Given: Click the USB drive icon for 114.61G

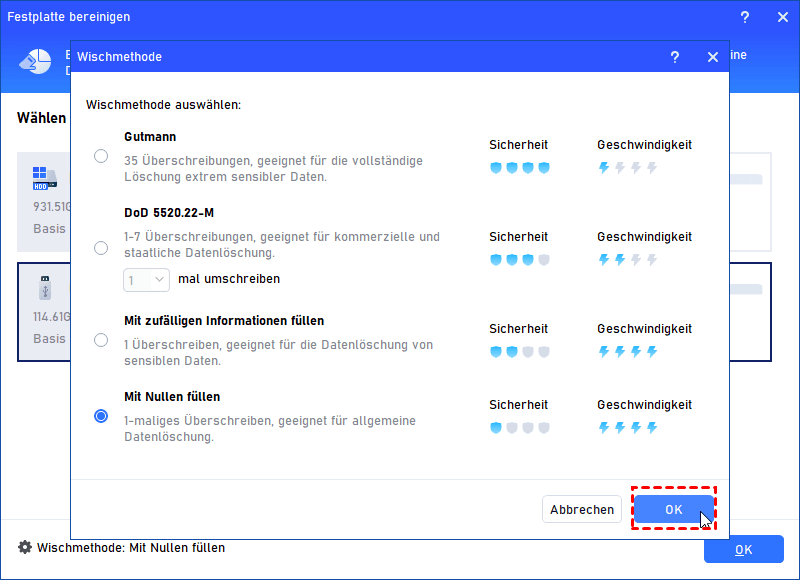Looking at the screenshot, I should pos(45,290).
